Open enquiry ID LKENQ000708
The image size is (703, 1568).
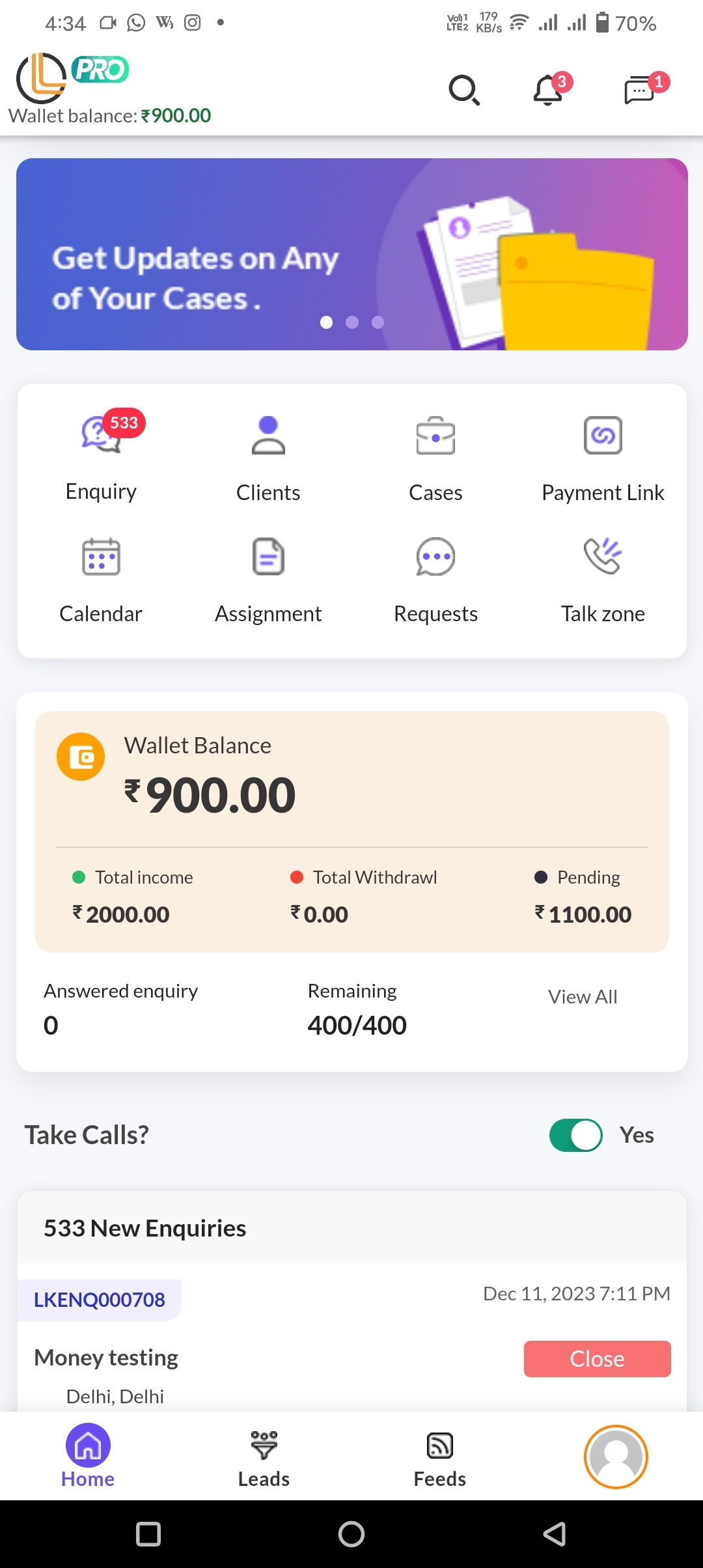tap(100, 1300)
